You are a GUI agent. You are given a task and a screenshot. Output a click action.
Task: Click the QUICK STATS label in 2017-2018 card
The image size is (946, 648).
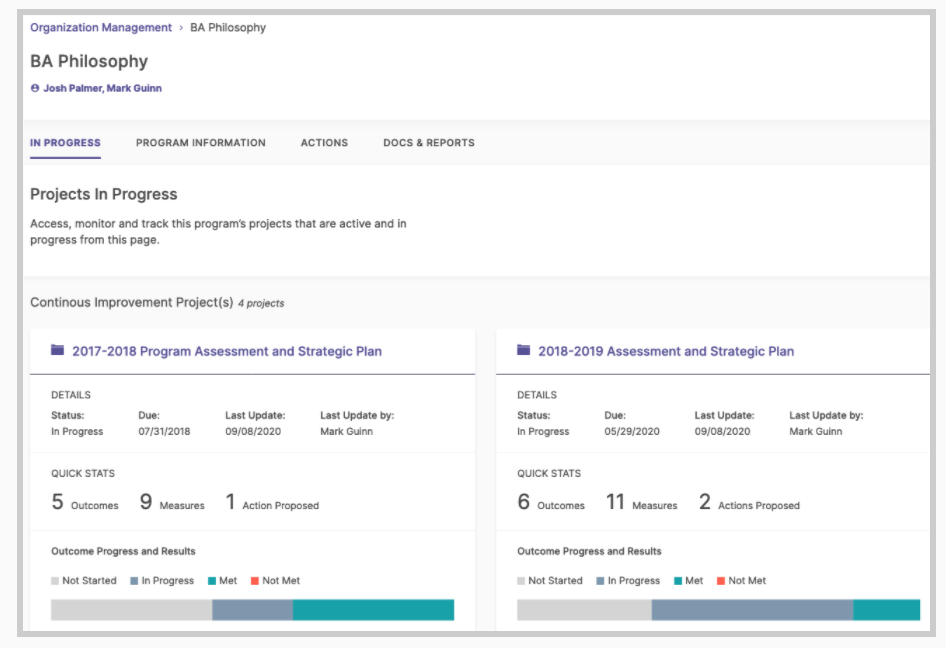(x=83, y=474)
